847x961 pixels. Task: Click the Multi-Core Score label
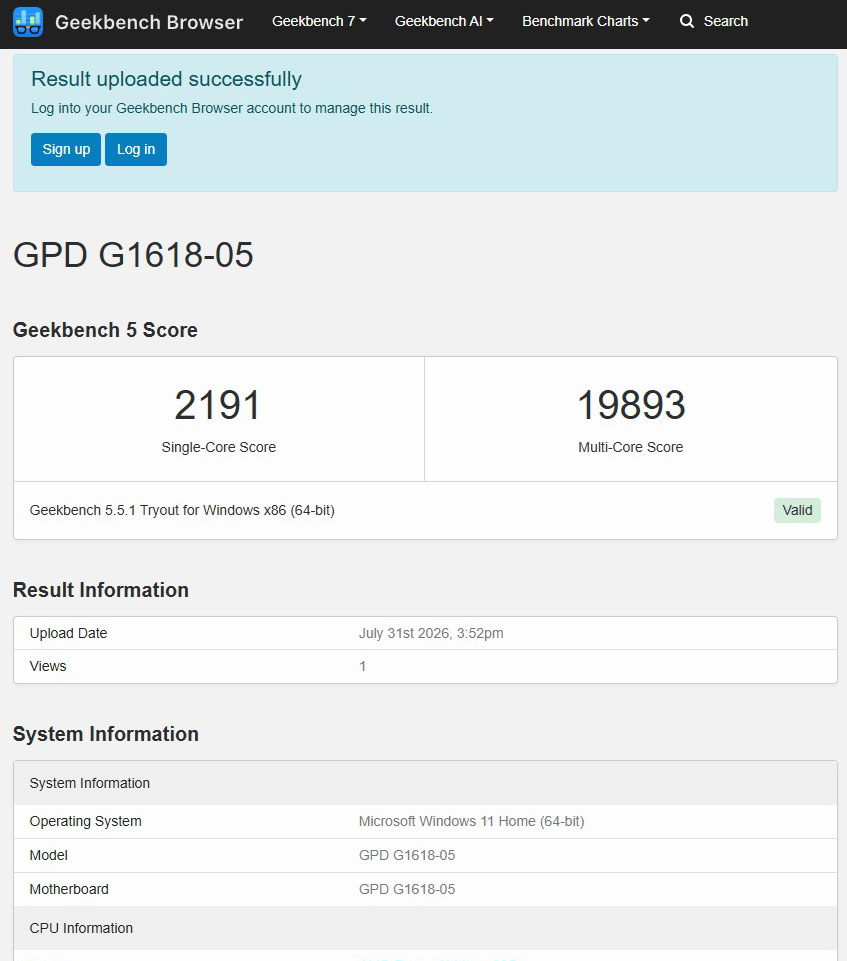coord(631,447)
